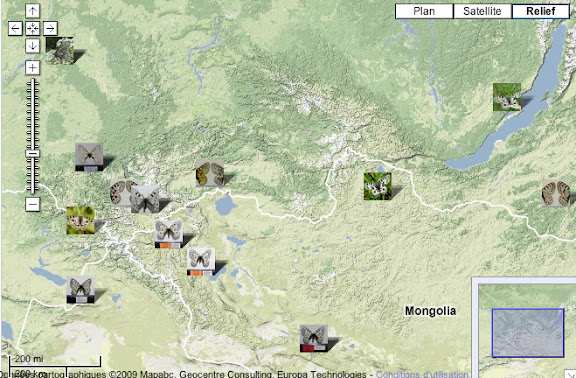Select the Relief map view
Viewport: 576px width, 378px height.
(540, 11)
